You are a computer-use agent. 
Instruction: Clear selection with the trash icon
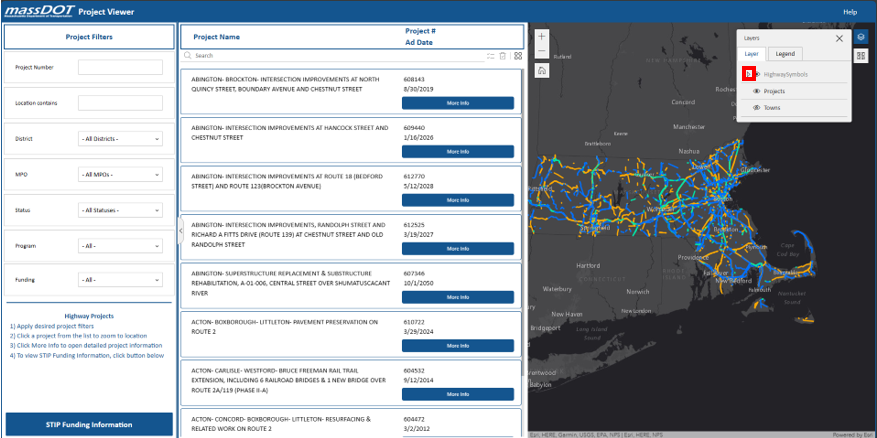tap(503, 56)
